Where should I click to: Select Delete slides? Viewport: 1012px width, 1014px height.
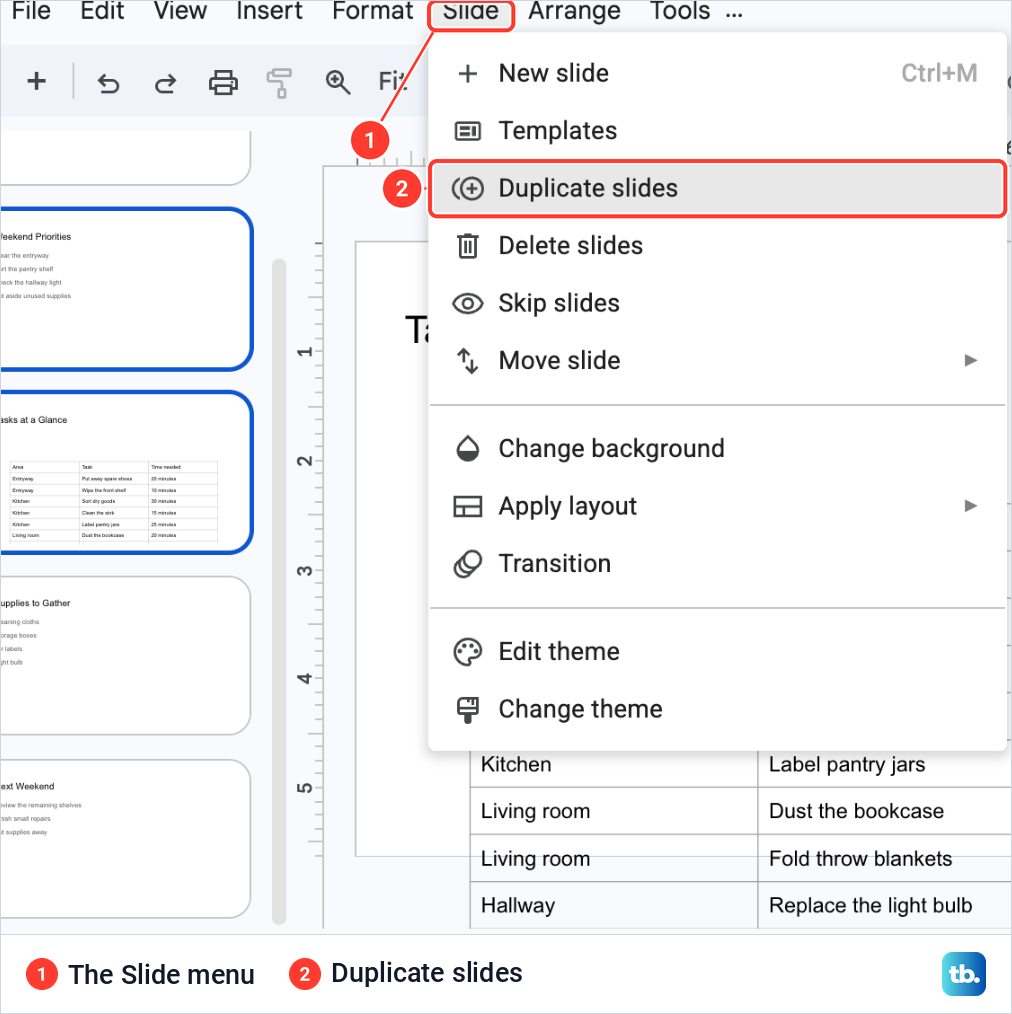[718, 246]
